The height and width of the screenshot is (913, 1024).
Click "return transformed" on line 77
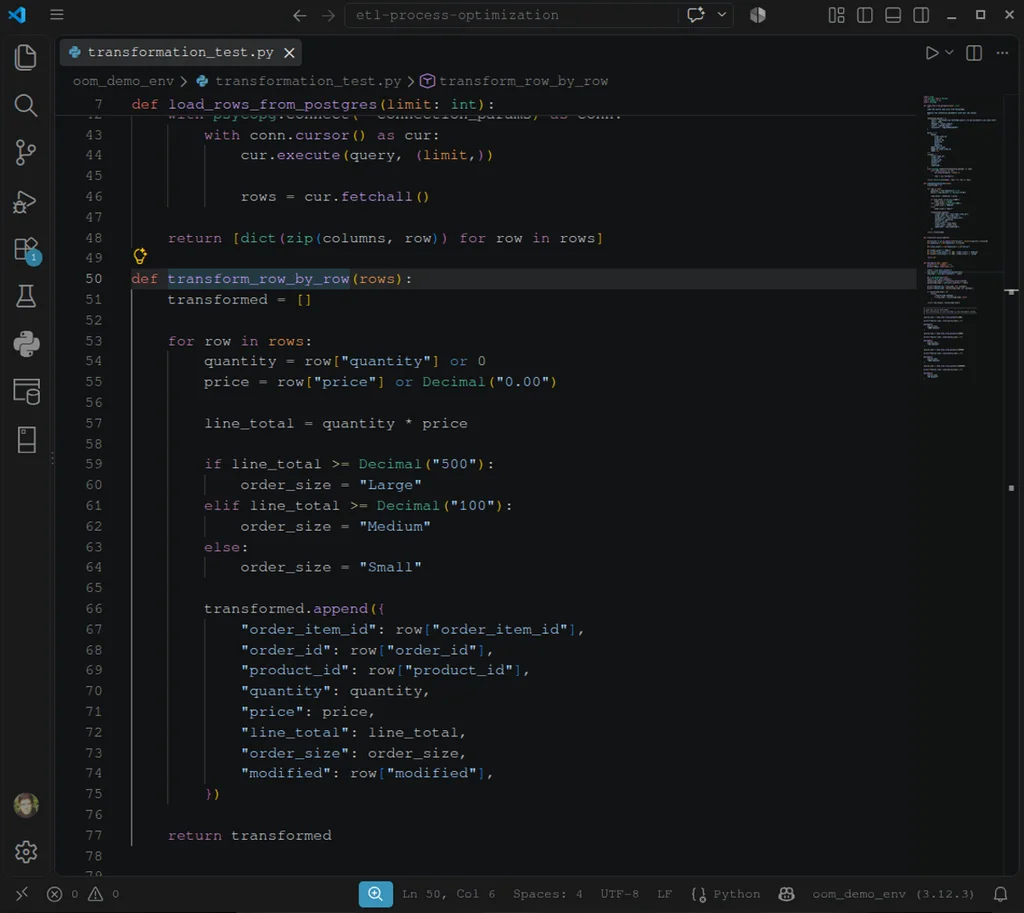tap(249, 835)
